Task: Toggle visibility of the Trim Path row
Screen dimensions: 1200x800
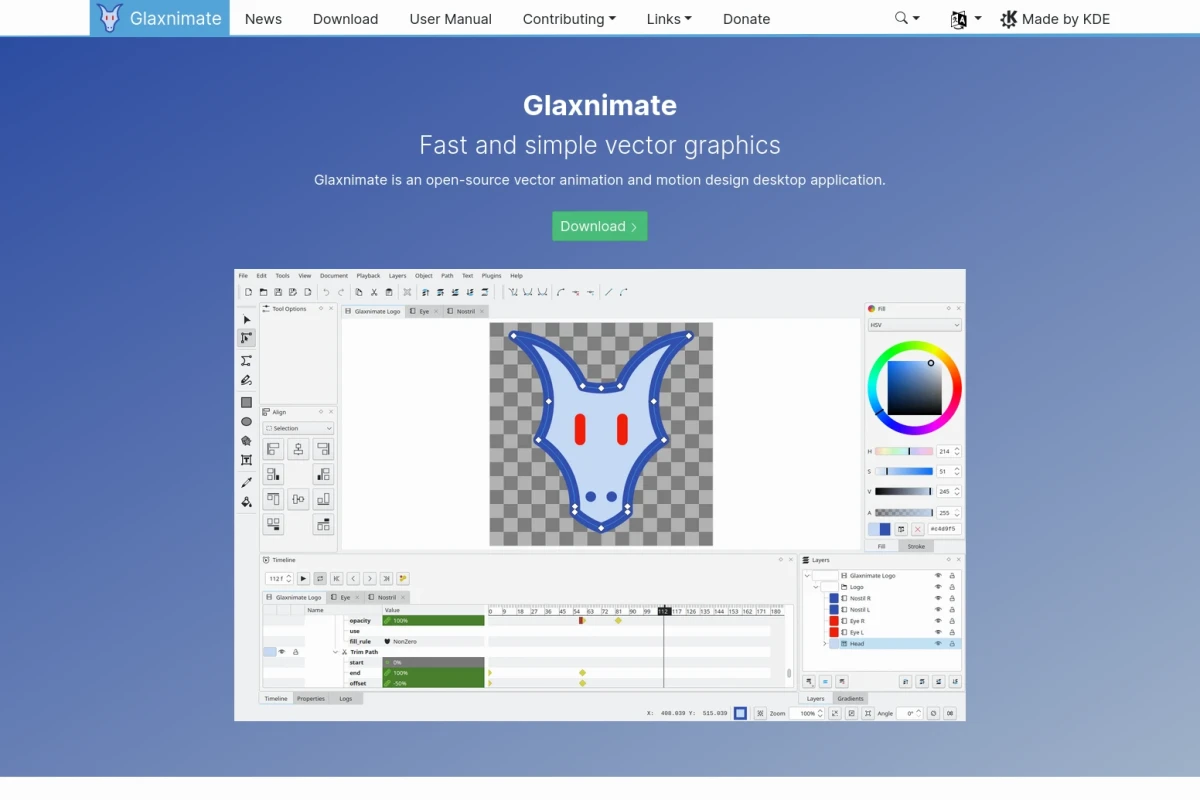Action: pos(283,651)
